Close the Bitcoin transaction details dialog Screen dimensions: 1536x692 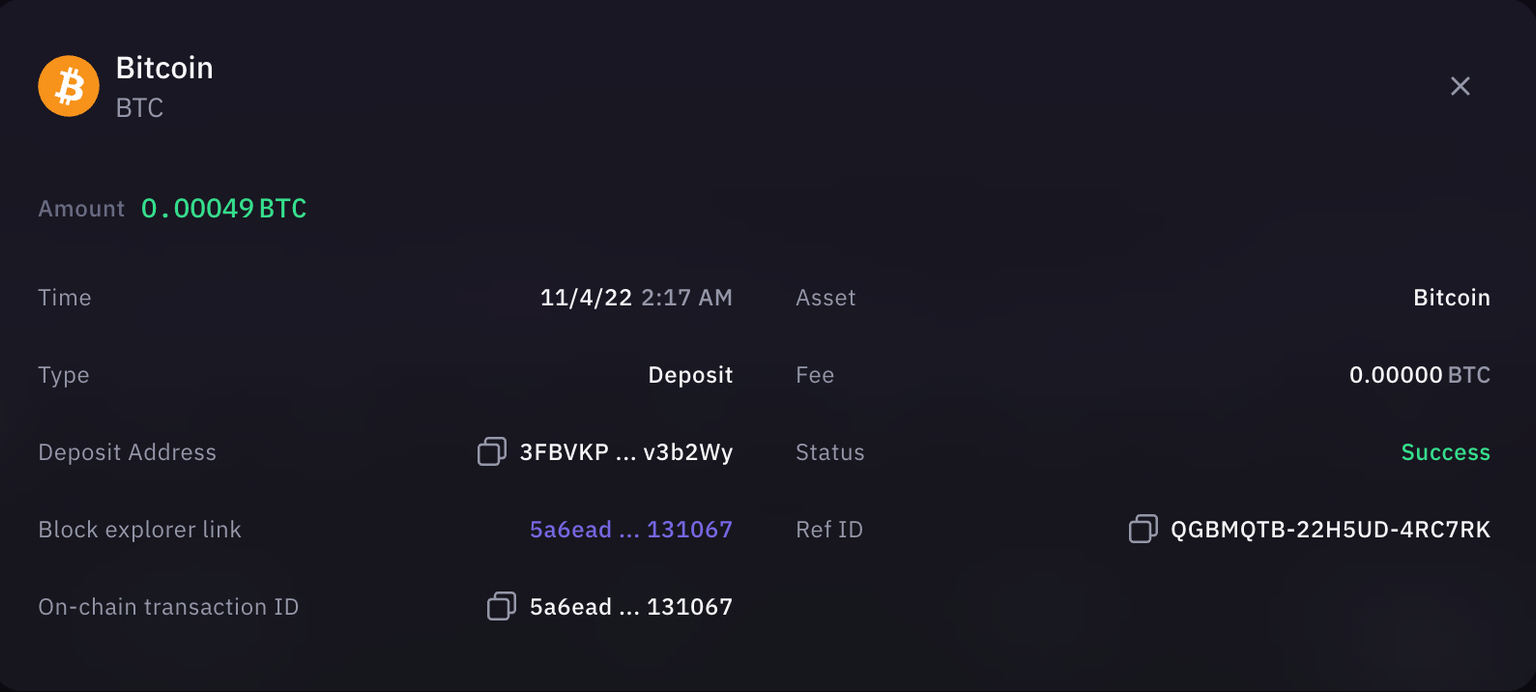[1460, 86]
